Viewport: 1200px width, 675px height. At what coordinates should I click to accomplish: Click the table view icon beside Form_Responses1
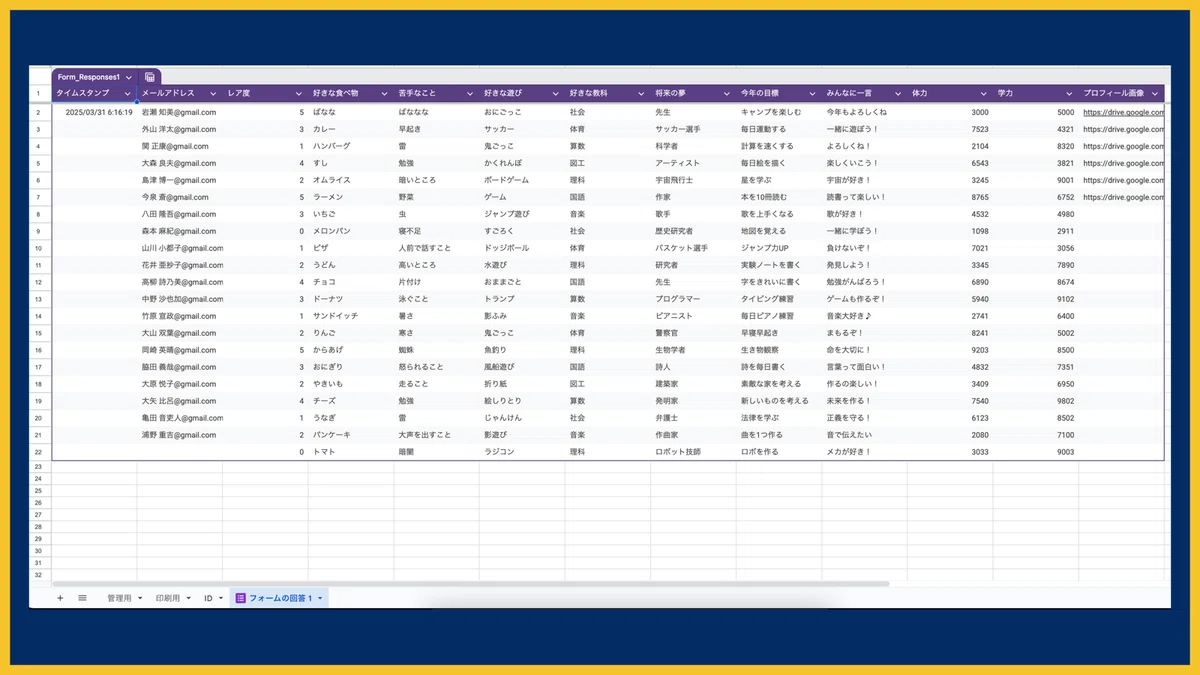(x=149, y=77)
